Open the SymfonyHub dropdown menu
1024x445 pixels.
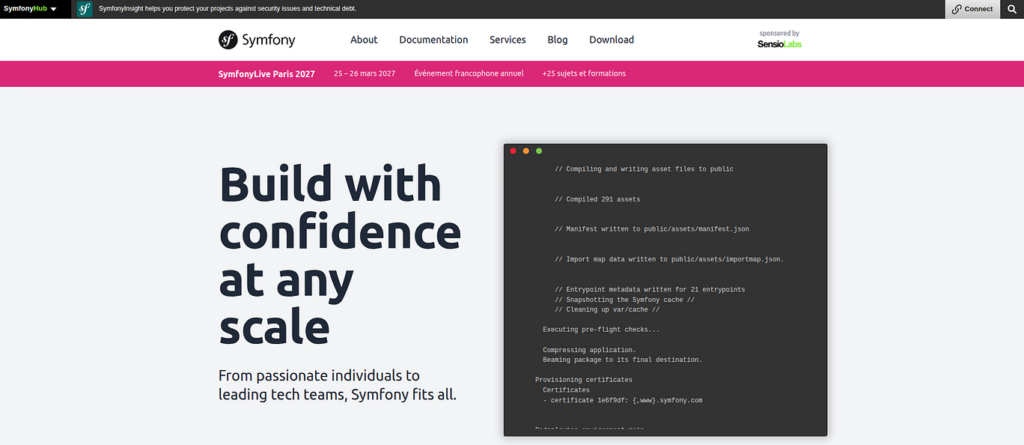[x=29, y=9]
